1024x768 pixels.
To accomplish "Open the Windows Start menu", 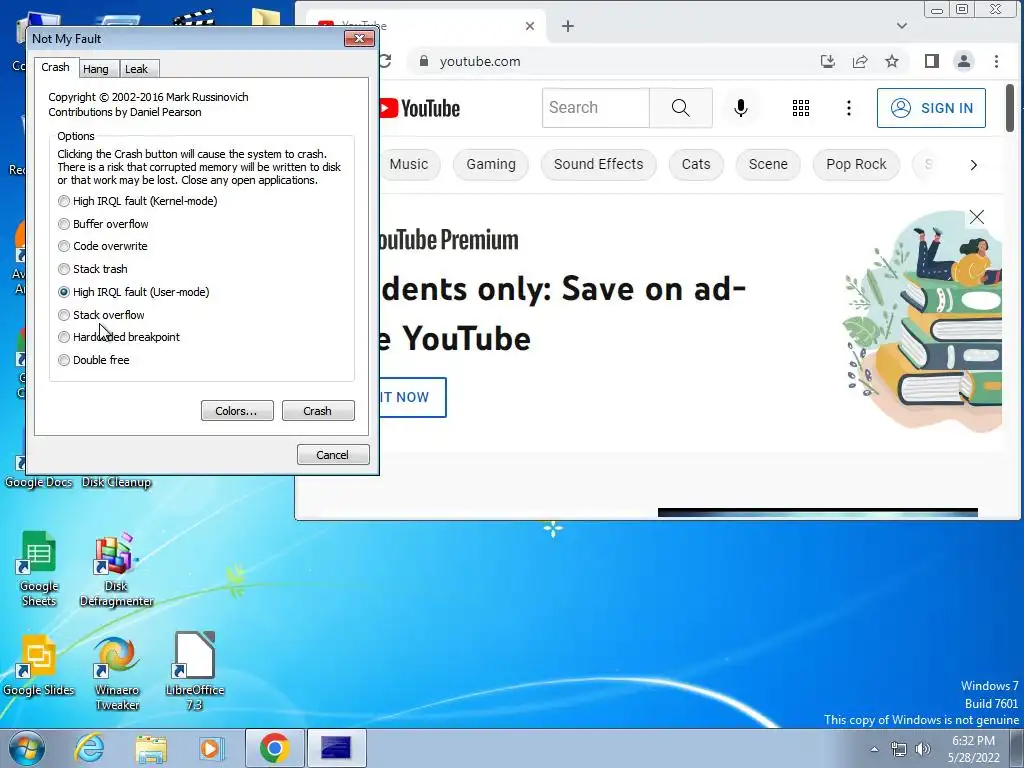I will pyautogui.click(x=26, y=748).
